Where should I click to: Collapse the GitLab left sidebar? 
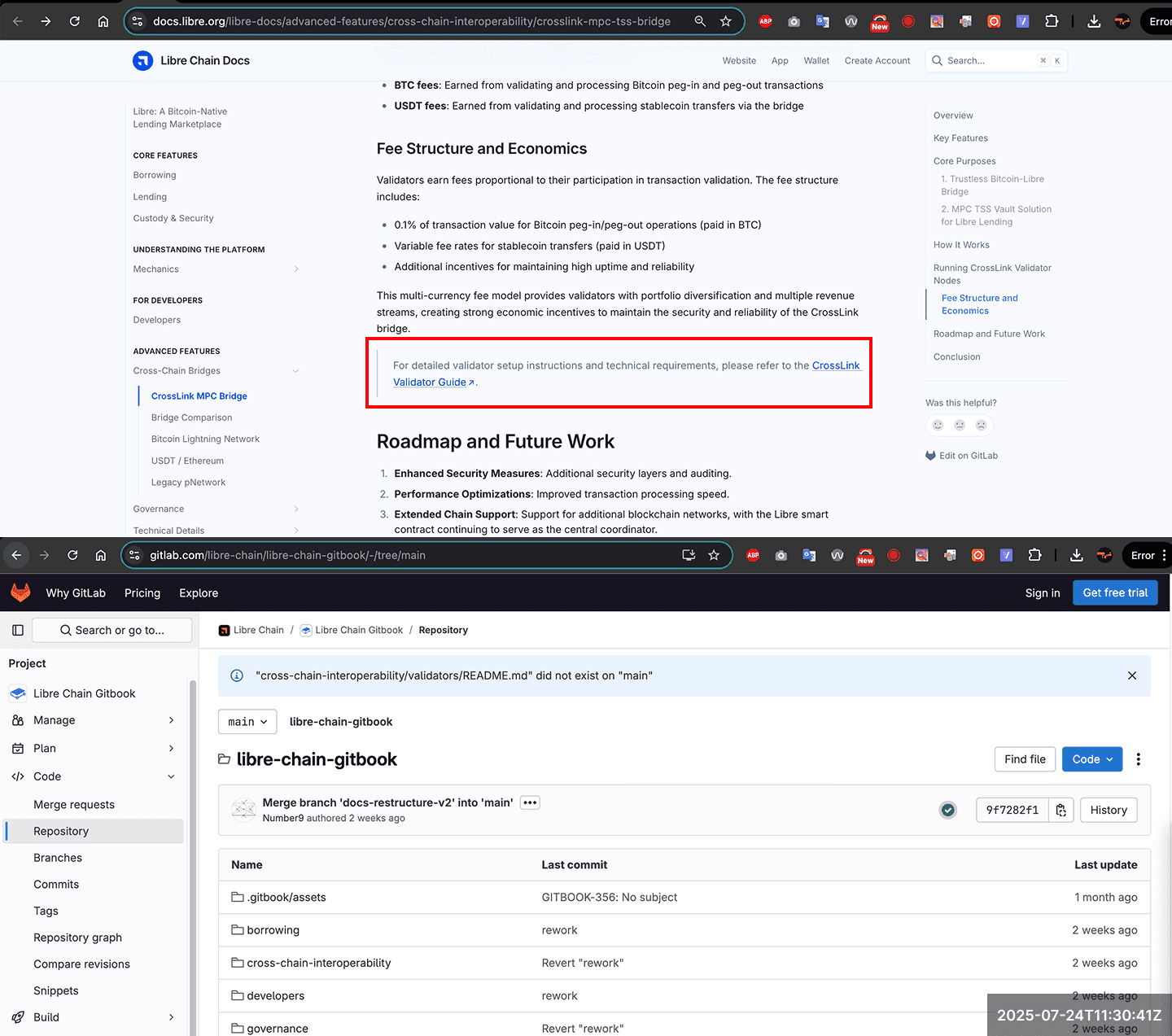[x=17, y=629]
